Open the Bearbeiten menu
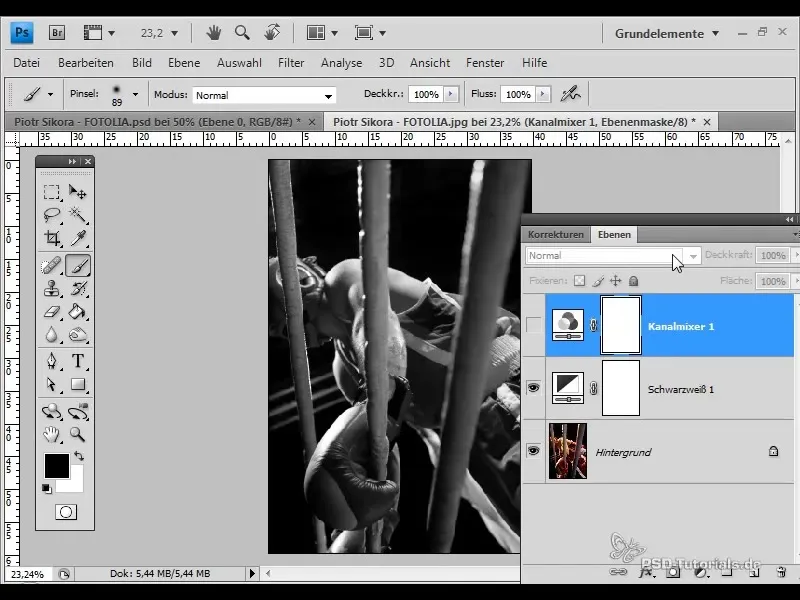This screenshot has height=600, width=800. click(x=86, y=63)
